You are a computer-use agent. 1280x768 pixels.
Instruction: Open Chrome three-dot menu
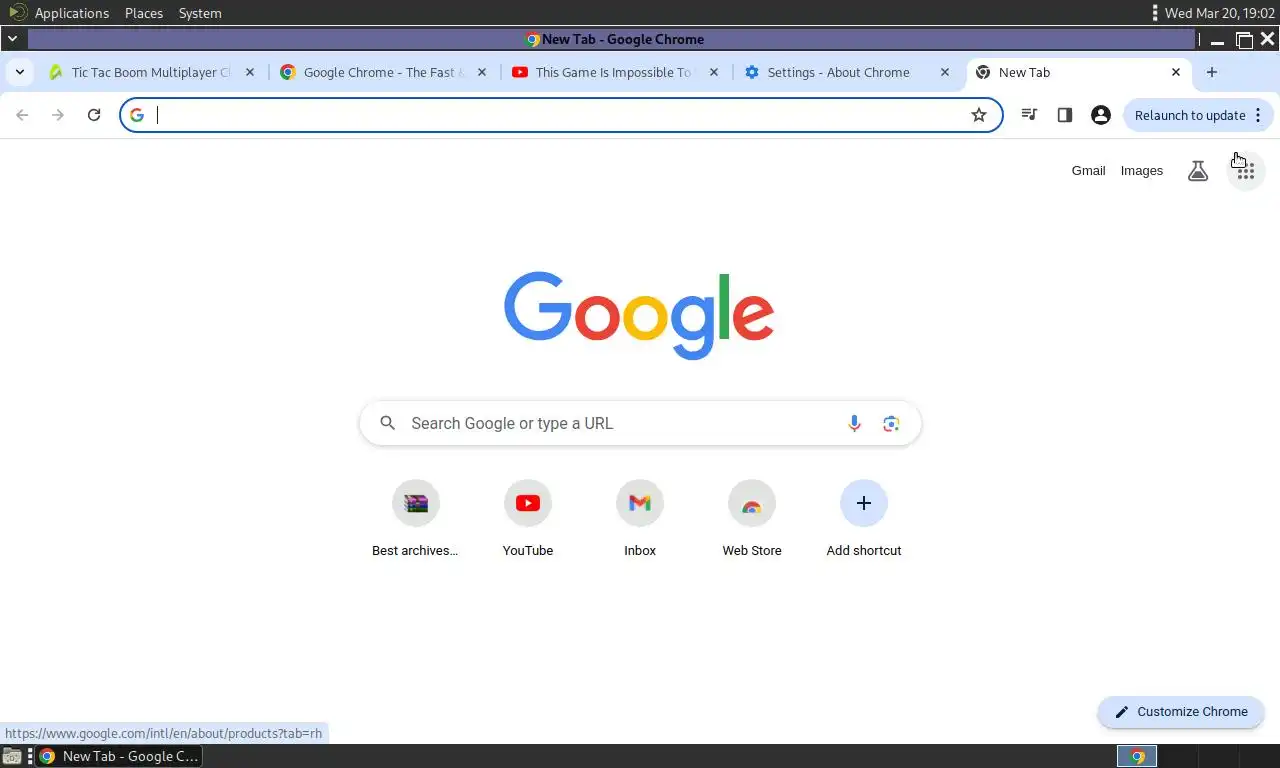point(1258,115)
